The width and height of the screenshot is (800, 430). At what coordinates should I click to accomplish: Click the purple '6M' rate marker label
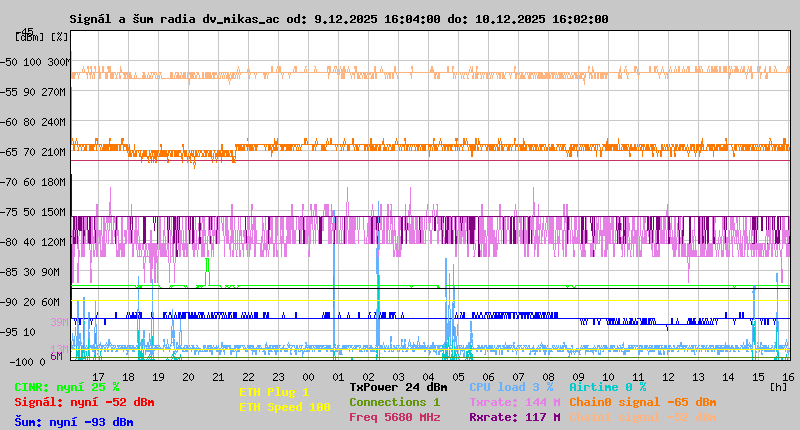click(x=56, y=356)
